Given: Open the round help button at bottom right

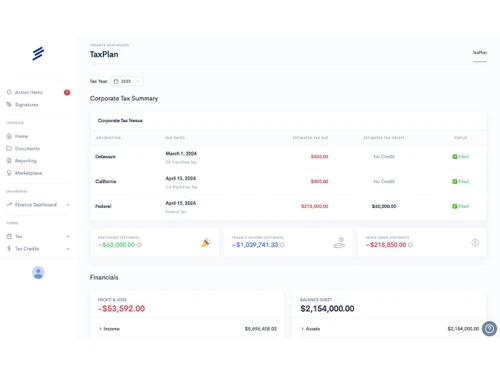Looking at the screenshot, I should (489, 329).
